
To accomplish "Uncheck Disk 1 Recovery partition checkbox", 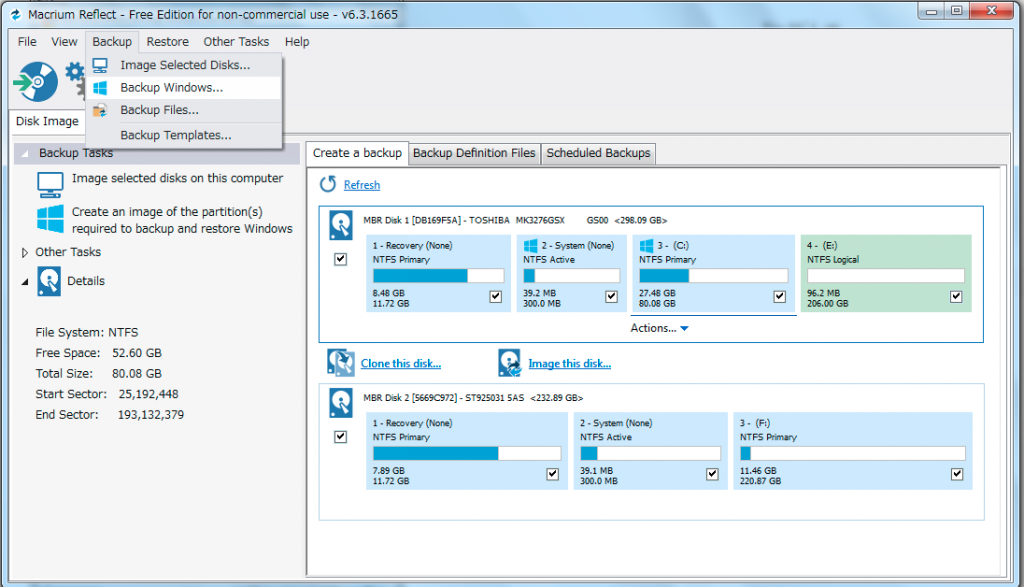I will (x=496, y=296).
